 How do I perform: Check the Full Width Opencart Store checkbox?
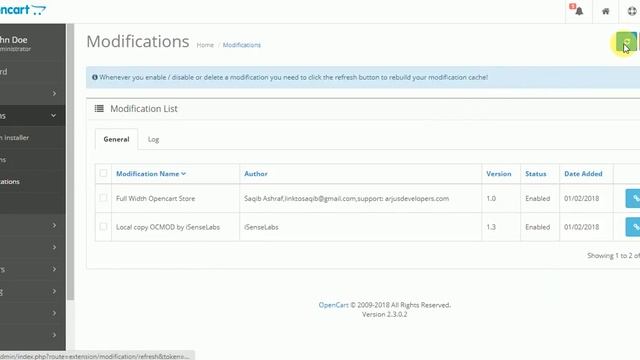click(103, 198)
